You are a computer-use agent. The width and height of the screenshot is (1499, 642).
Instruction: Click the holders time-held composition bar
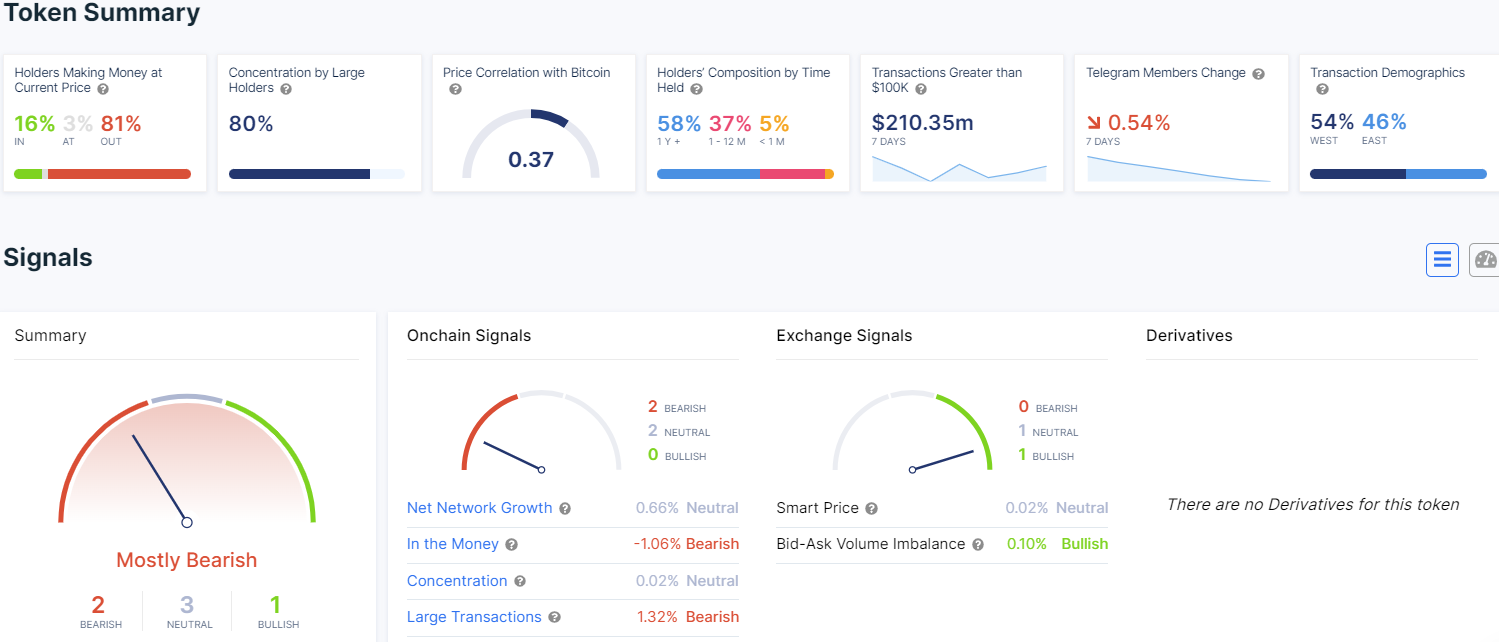(745, 174)
